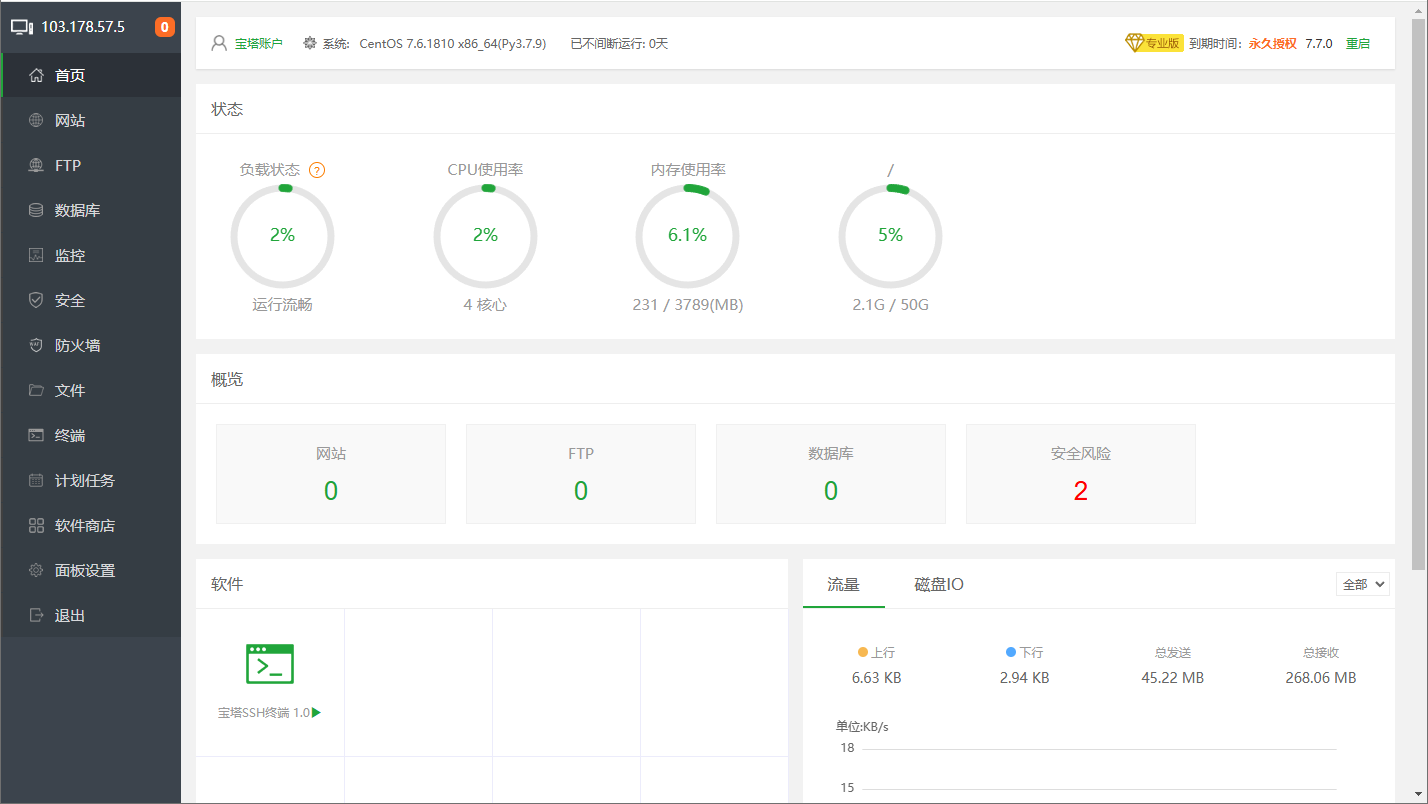
Task: Open the 数据库 (Database) section
Action: point(78,209)
